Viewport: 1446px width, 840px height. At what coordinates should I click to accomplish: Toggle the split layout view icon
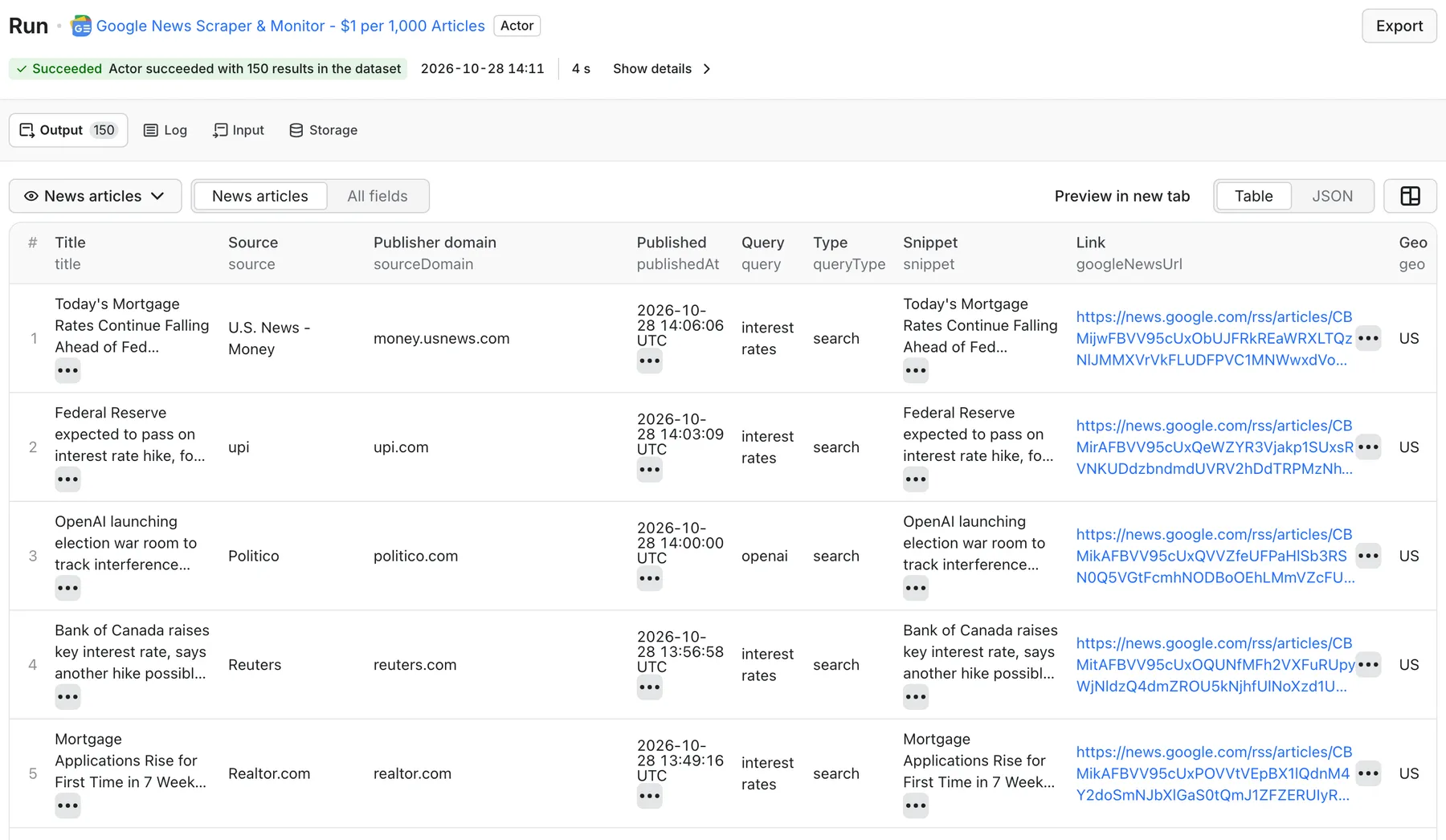[1410, 196]
